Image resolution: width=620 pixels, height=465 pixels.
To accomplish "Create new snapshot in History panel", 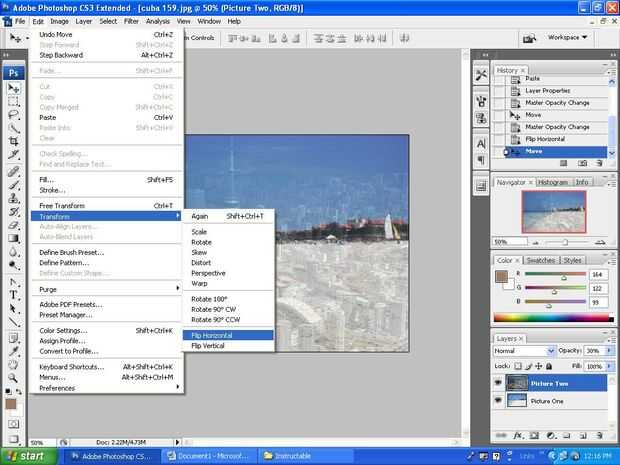I will (x=582, y=163).
